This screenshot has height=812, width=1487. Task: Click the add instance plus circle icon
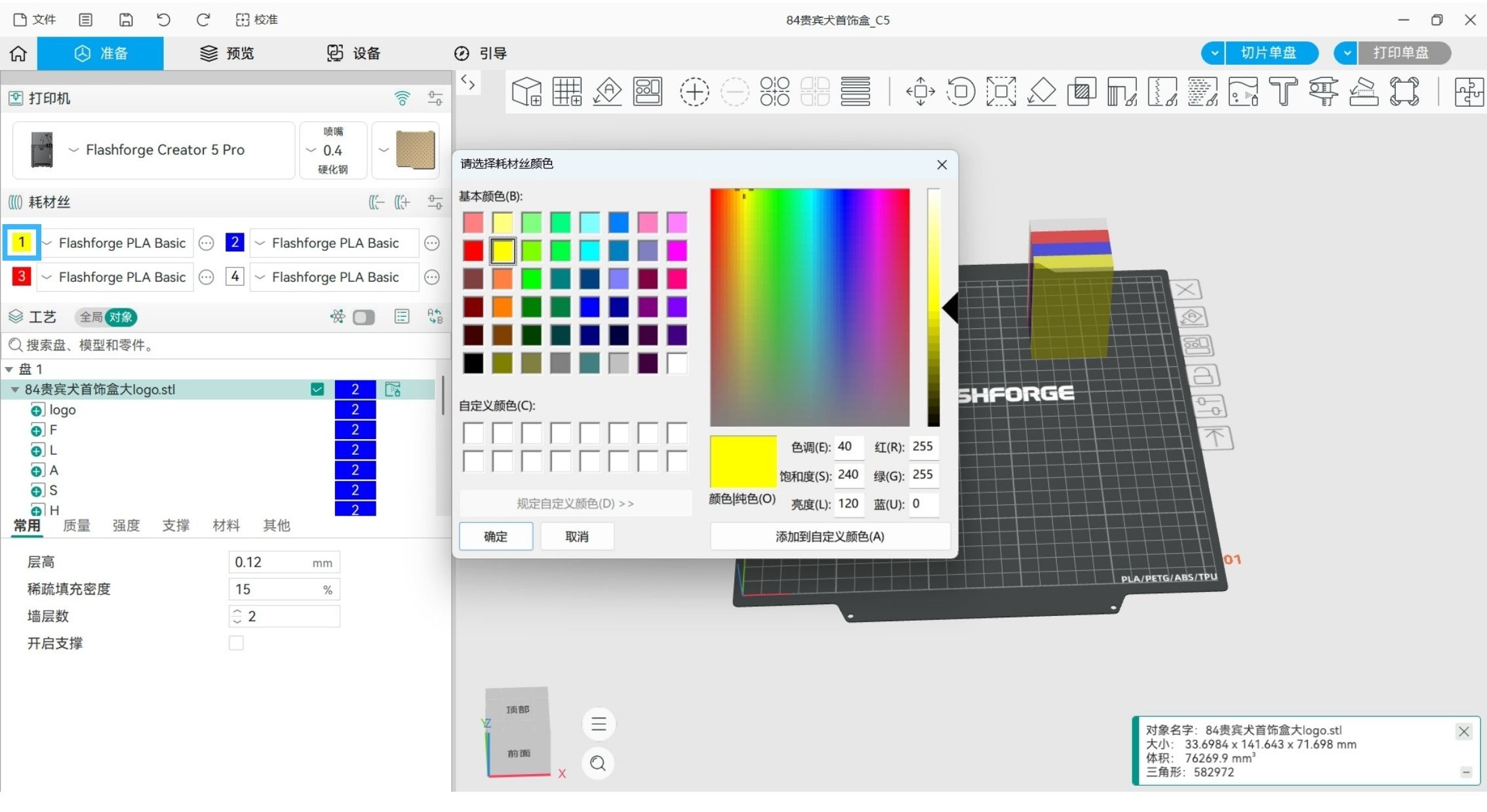point(694,91)
